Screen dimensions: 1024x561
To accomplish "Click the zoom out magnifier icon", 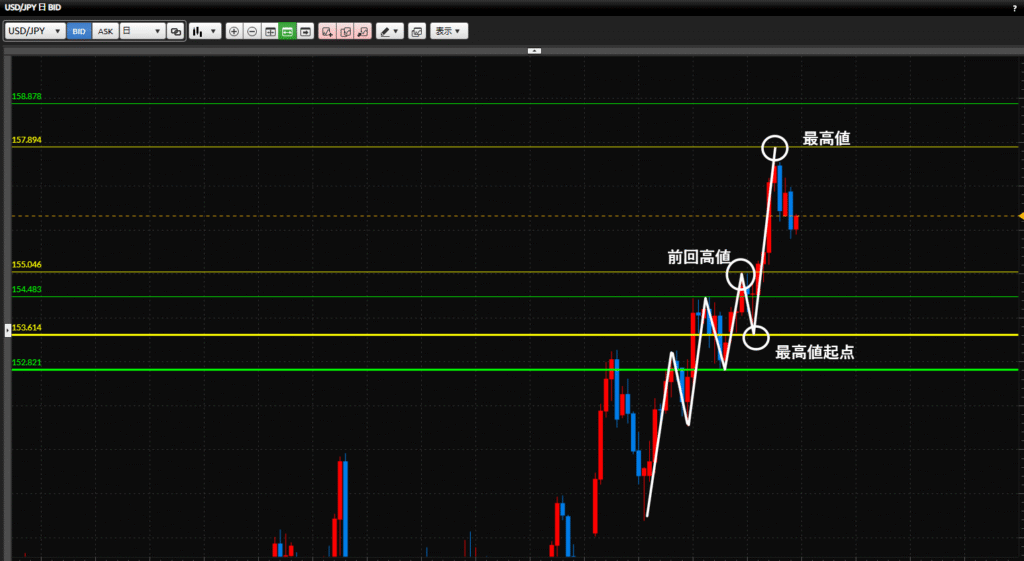I will coord(252,31).
